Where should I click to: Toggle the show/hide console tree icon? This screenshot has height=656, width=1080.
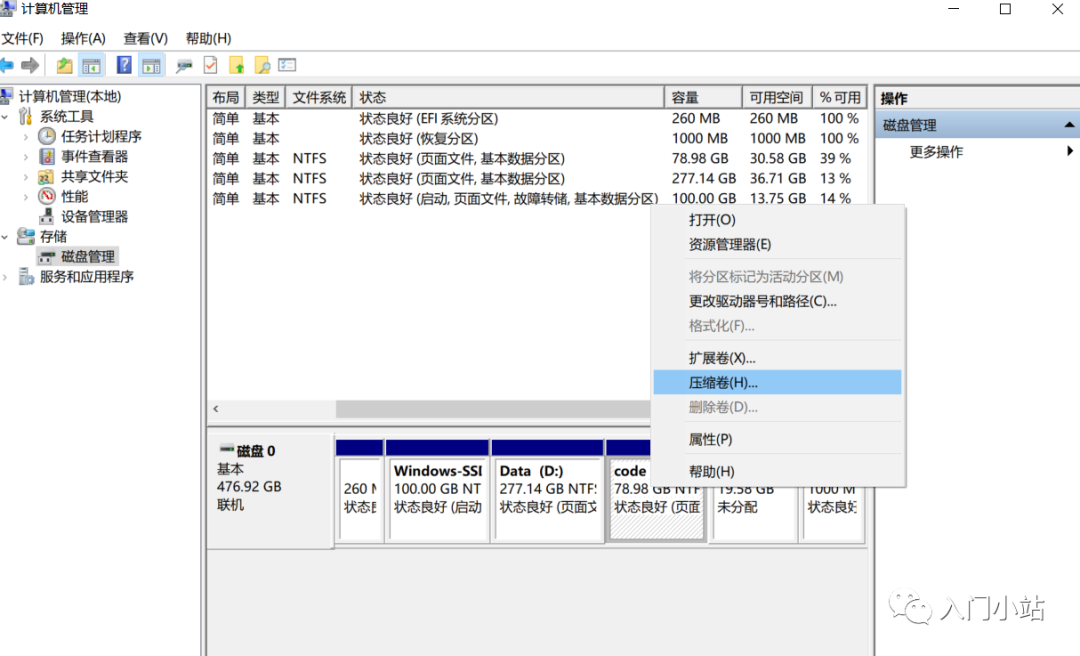91,65
